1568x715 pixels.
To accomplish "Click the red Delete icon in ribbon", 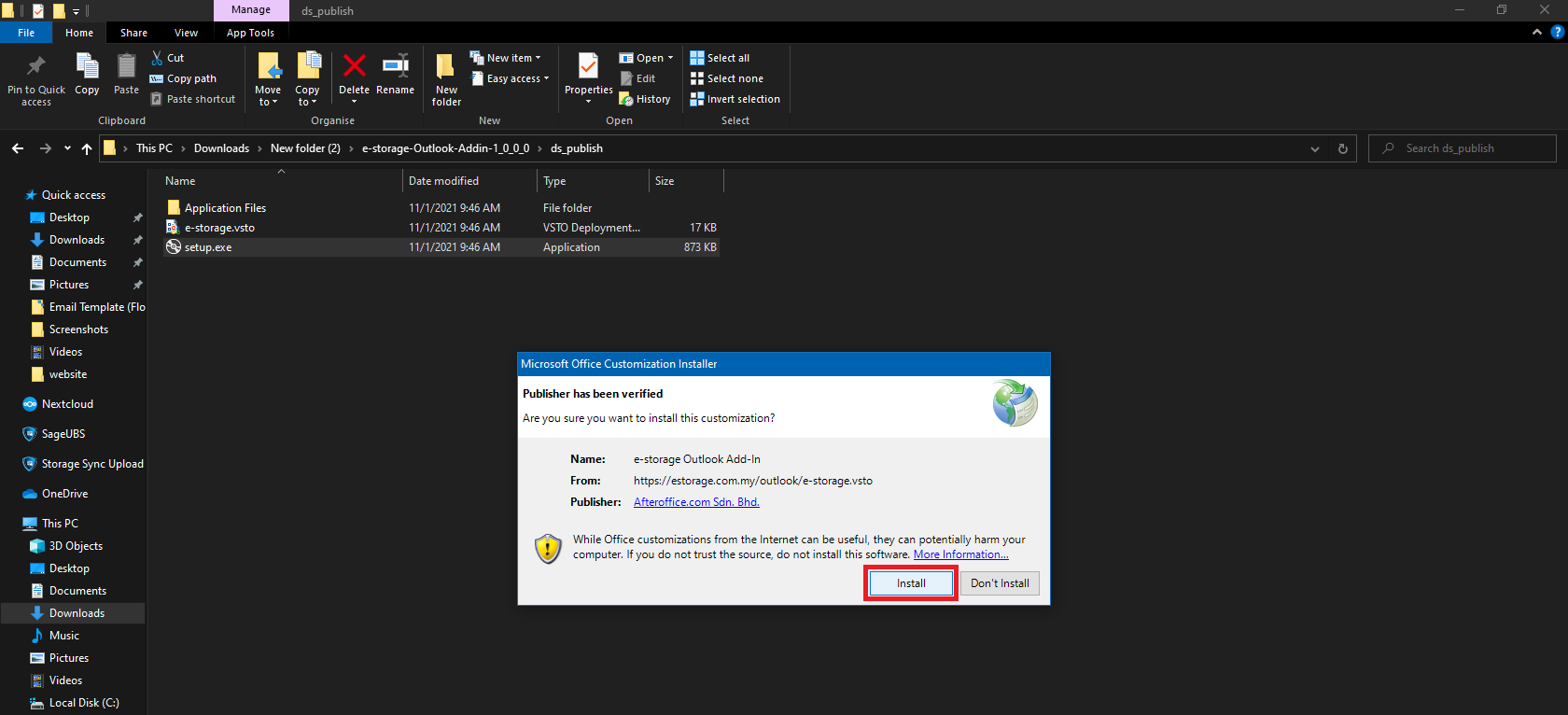I will point(354,68).
